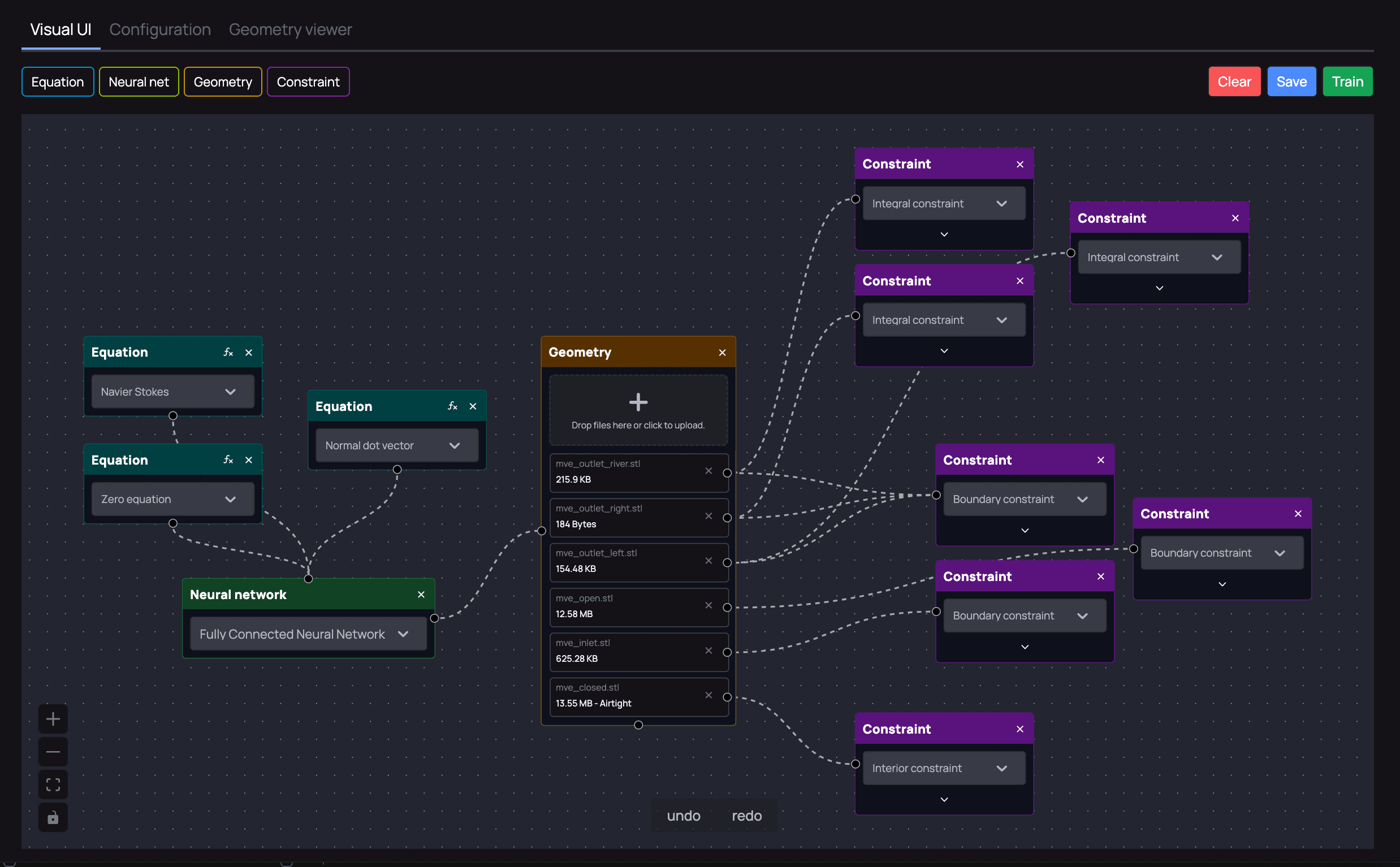Toggle the canvas lock icon
The width and height of the screenshot is (1400, 867).
pos(53,817)
